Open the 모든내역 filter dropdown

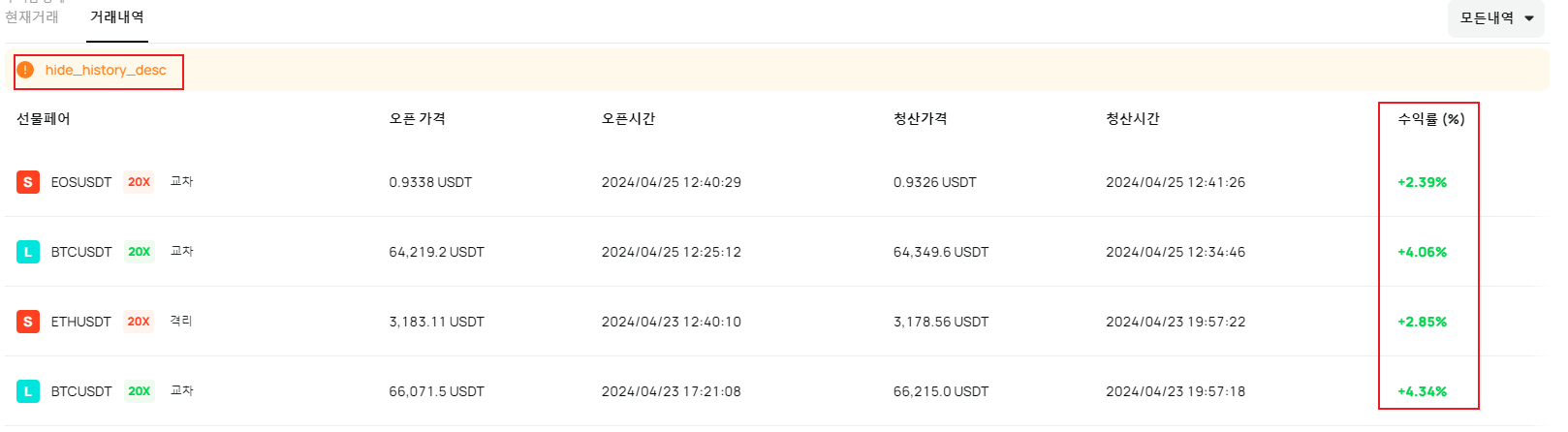[x=1496, y=18]
